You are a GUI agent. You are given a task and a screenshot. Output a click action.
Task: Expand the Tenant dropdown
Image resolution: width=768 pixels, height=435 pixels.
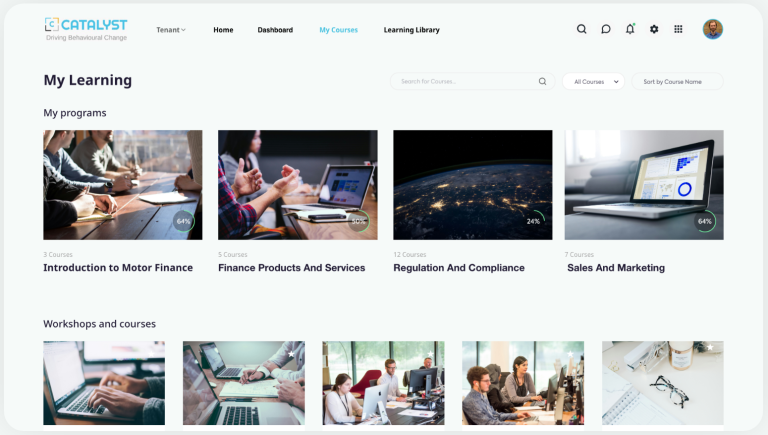pos(171,30)
